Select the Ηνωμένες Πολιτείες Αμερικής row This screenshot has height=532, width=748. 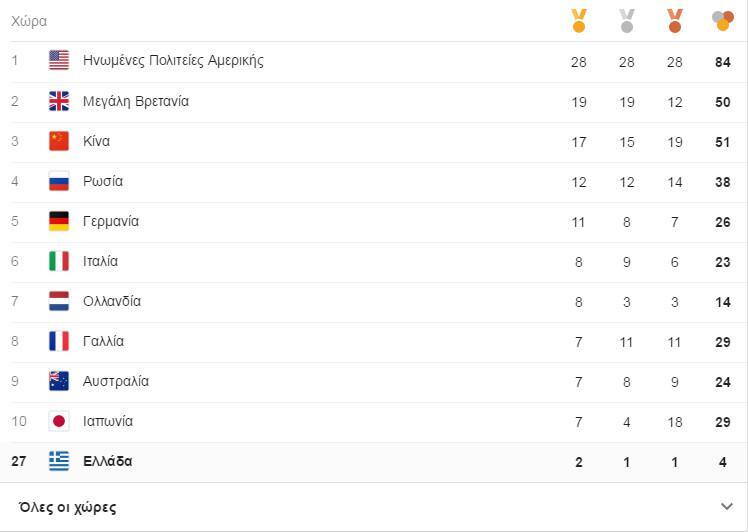tap(173, 61)
